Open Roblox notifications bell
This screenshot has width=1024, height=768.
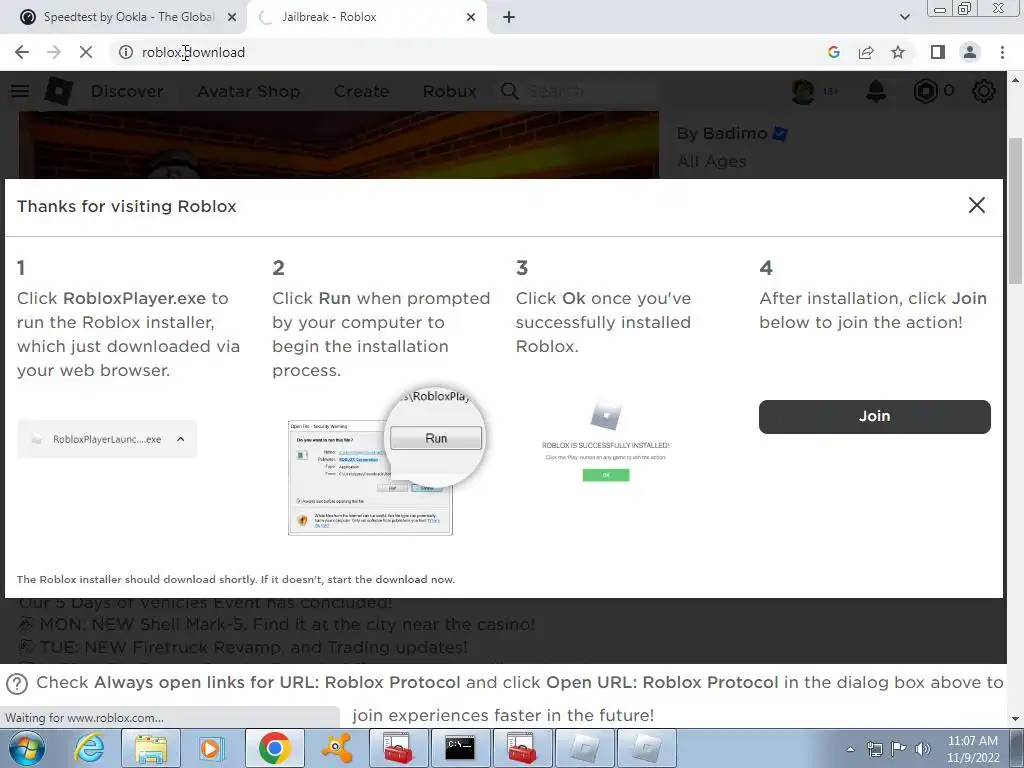coord(876,91)
